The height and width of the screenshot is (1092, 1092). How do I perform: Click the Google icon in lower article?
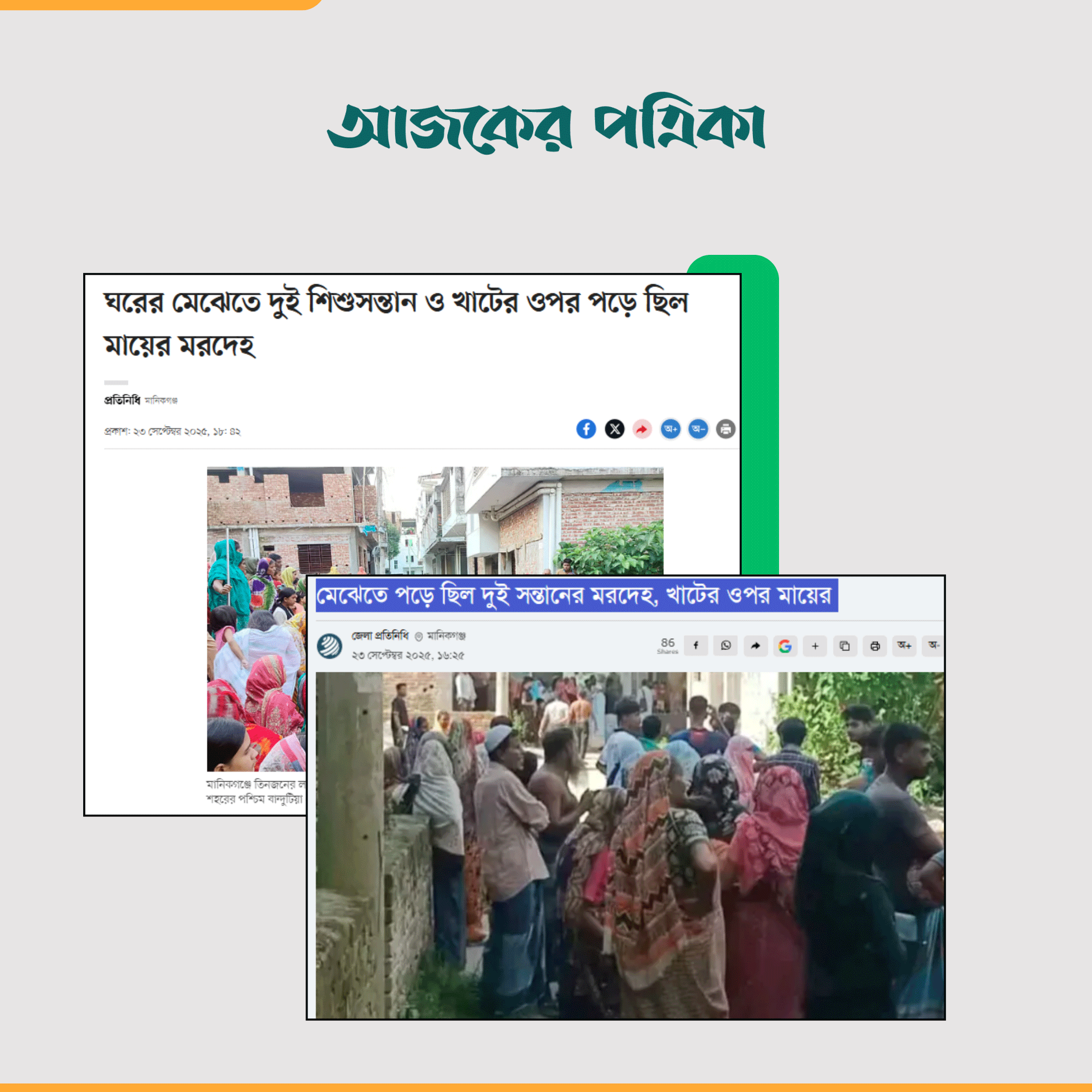[x=785, y=646]
